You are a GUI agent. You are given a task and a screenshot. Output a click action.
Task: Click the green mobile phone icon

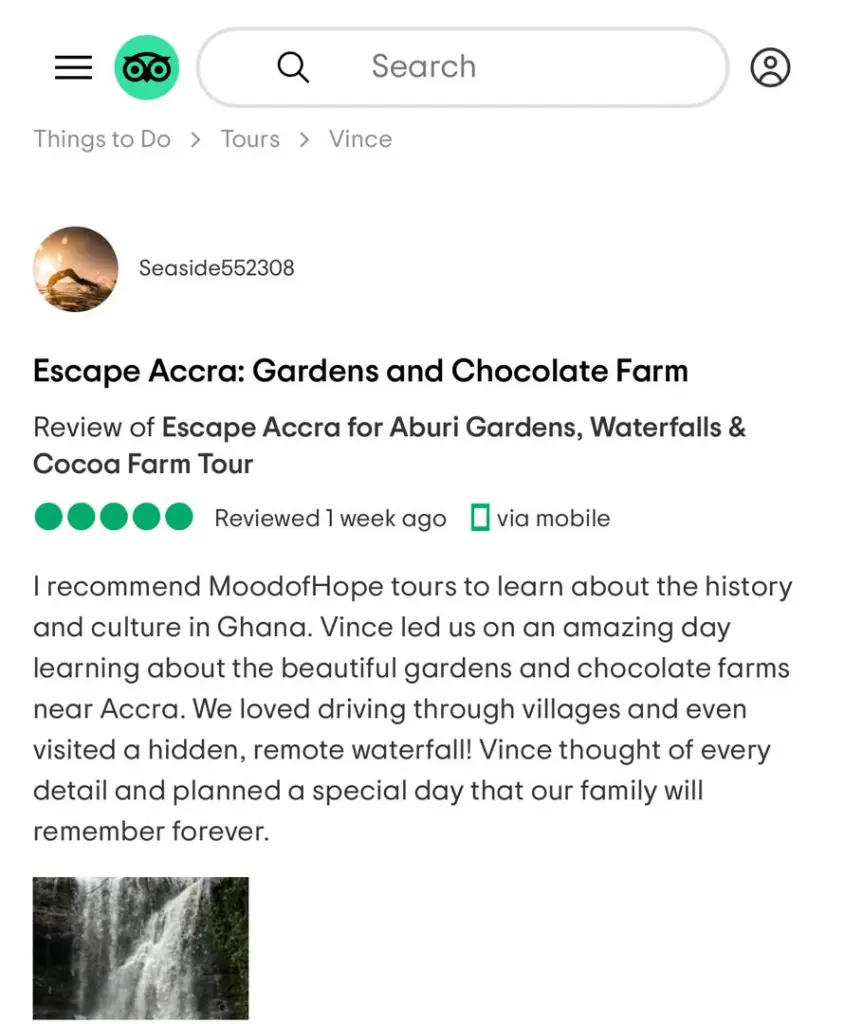click(x=480, y=518)
